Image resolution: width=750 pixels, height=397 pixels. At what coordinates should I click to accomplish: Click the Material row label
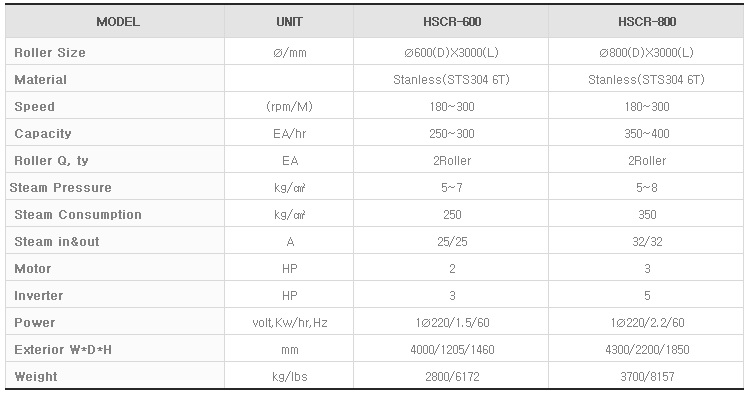pos(41,79)
